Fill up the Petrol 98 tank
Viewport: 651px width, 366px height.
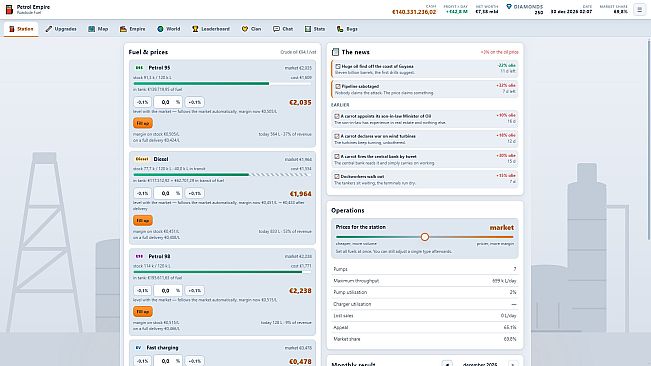coord(143,312)
